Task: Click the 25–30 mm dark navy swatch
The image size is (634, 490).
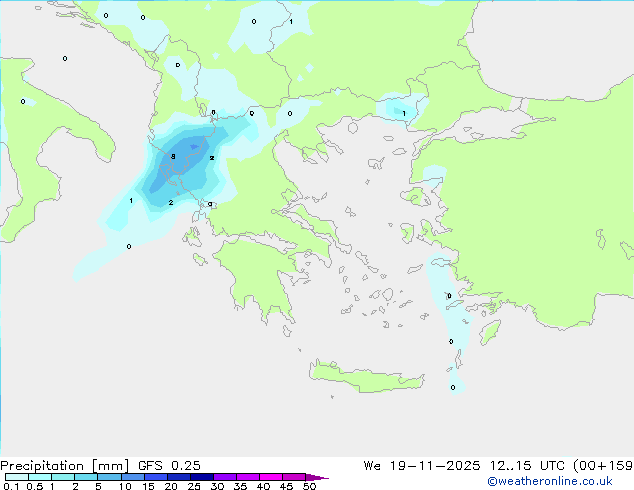Action: (x=202, y=477)
